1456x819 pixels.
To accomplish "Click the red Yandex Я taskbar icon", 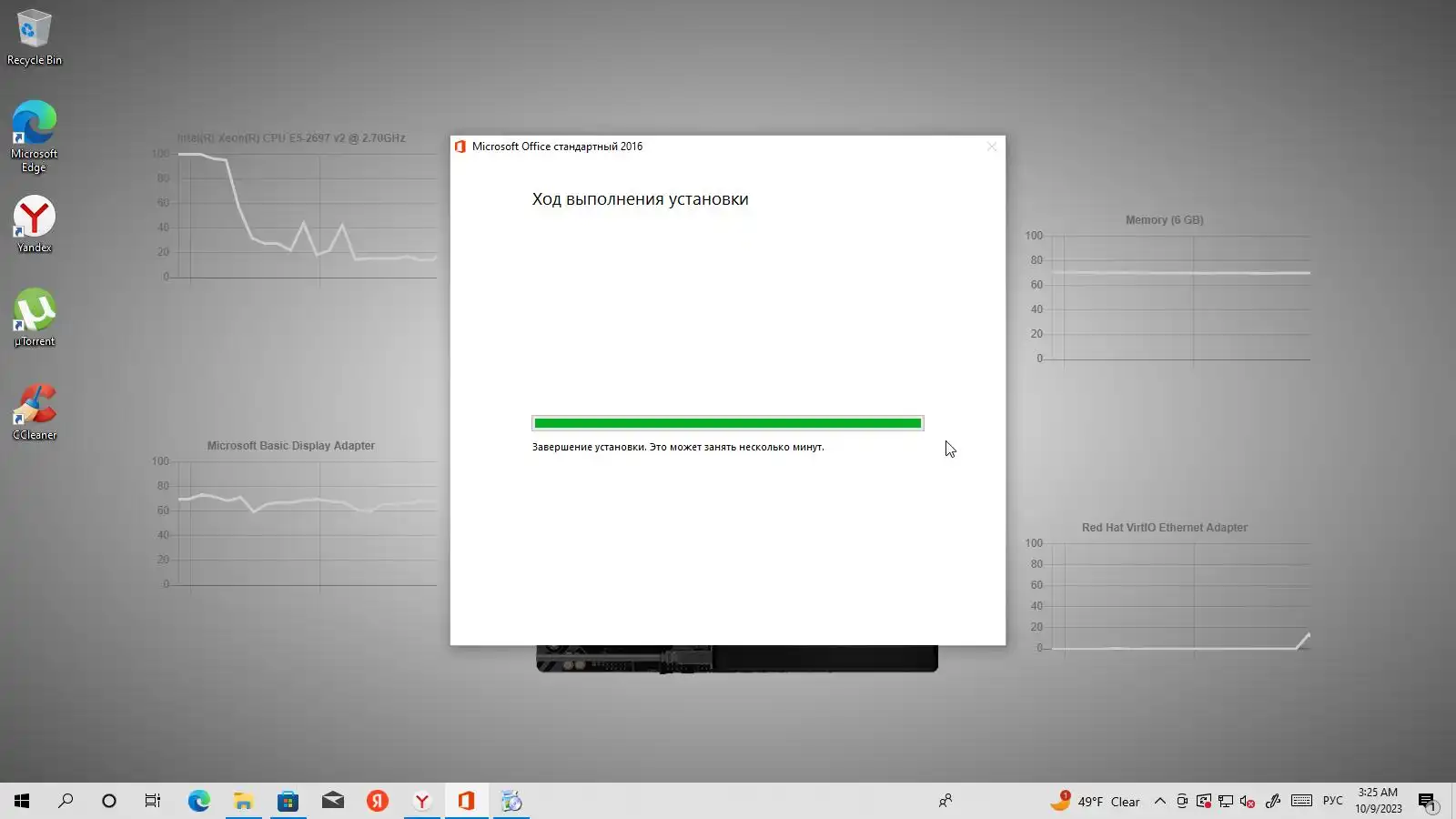I will click(x=377, y=801).
